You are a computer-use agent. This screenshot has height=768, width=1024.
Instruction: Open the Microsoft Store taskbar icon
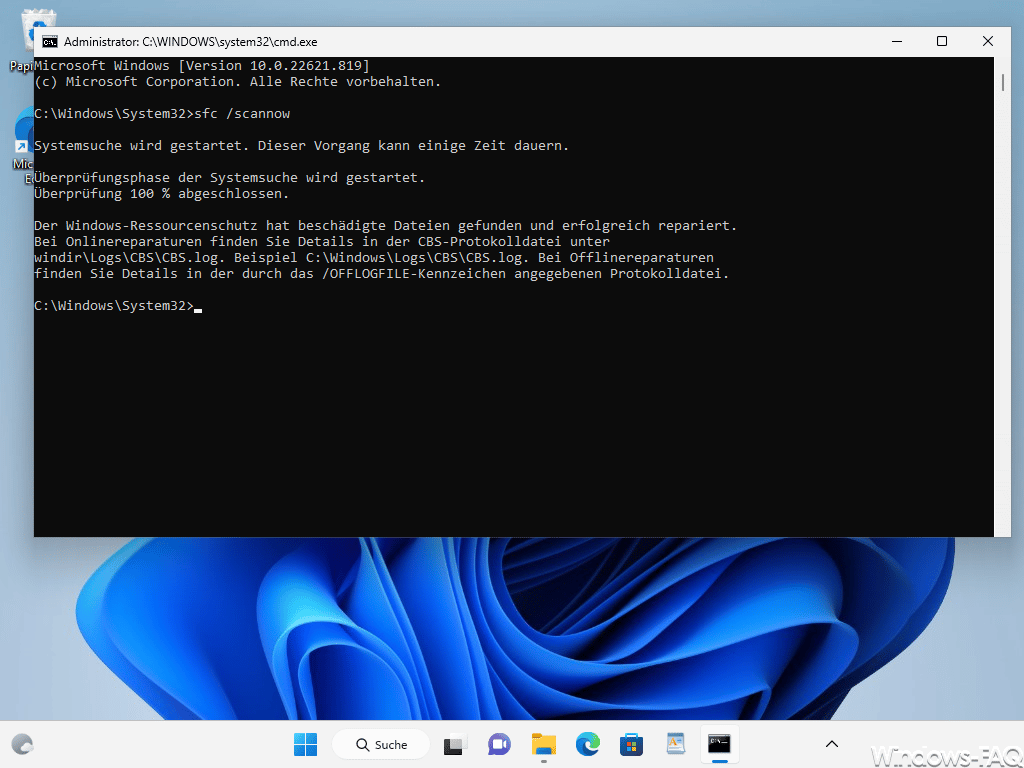click(632, 744)
